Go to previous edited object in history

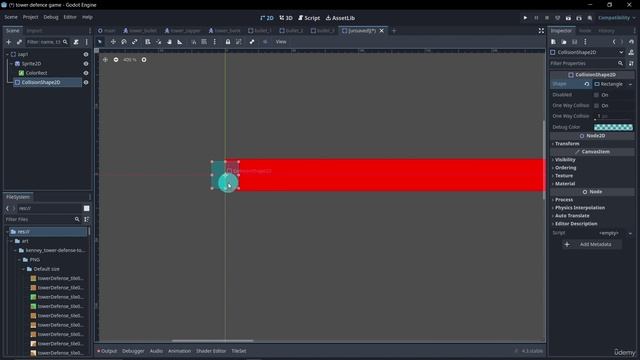pos(614,42)
